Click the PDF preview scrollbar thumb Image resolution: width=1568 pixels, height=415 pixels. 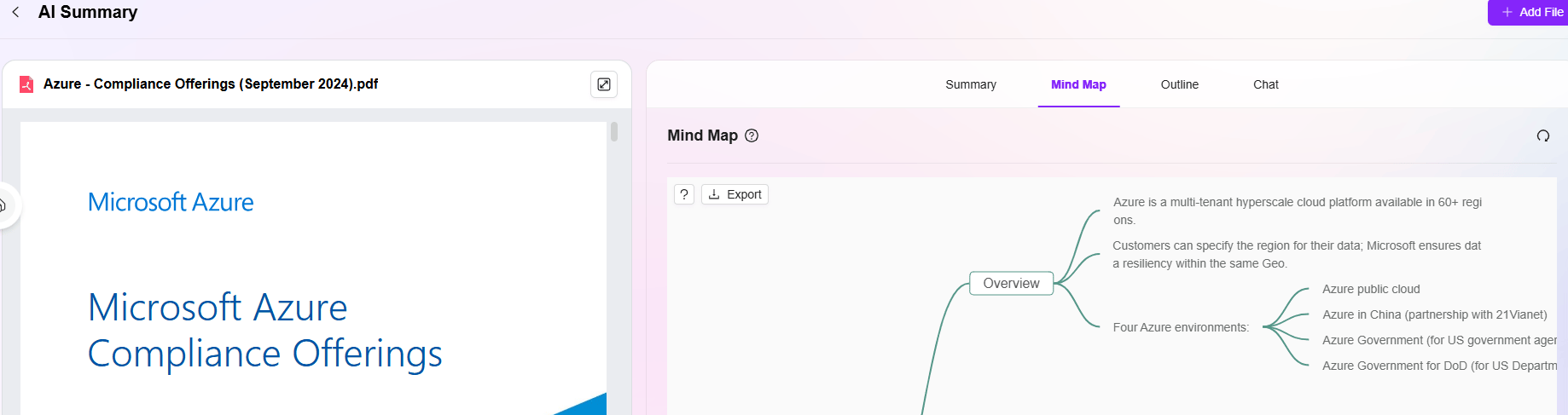pyautogui.click(x=614, y=132)
